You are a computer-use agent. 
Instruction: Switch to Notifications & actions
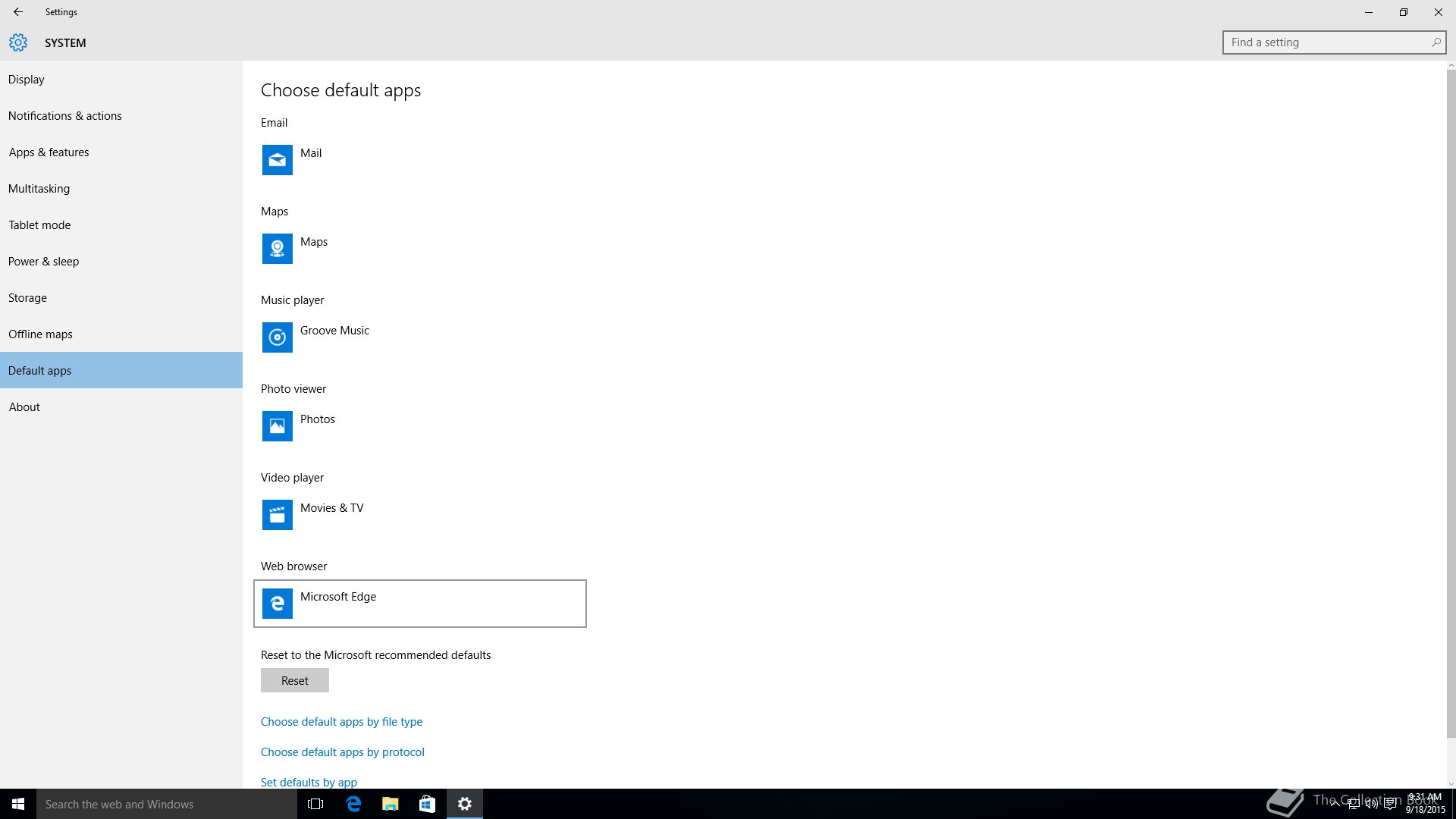pos(65,116)
